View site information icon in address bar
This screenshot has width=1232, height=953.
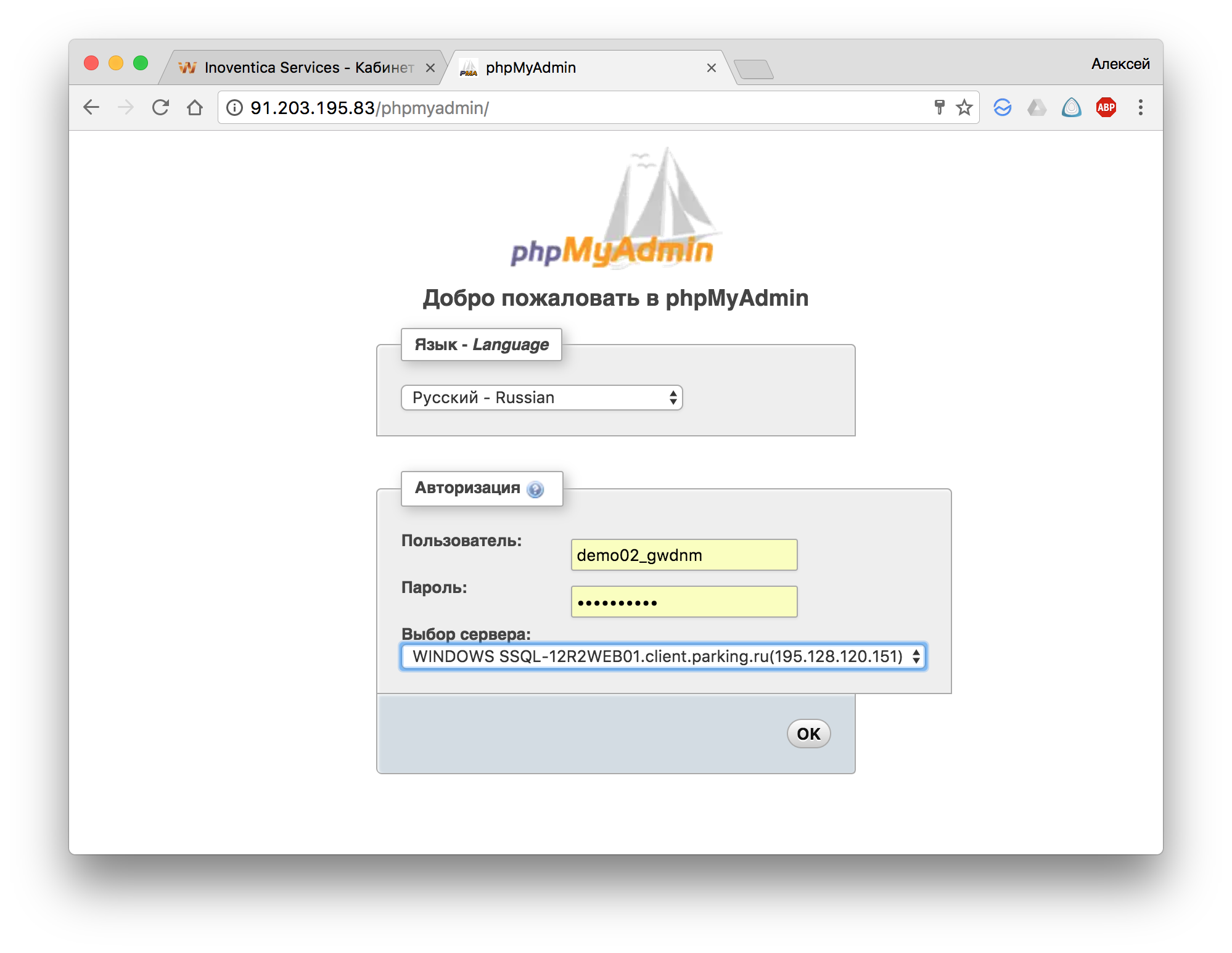pyautogui.click(x=234, y=108)
